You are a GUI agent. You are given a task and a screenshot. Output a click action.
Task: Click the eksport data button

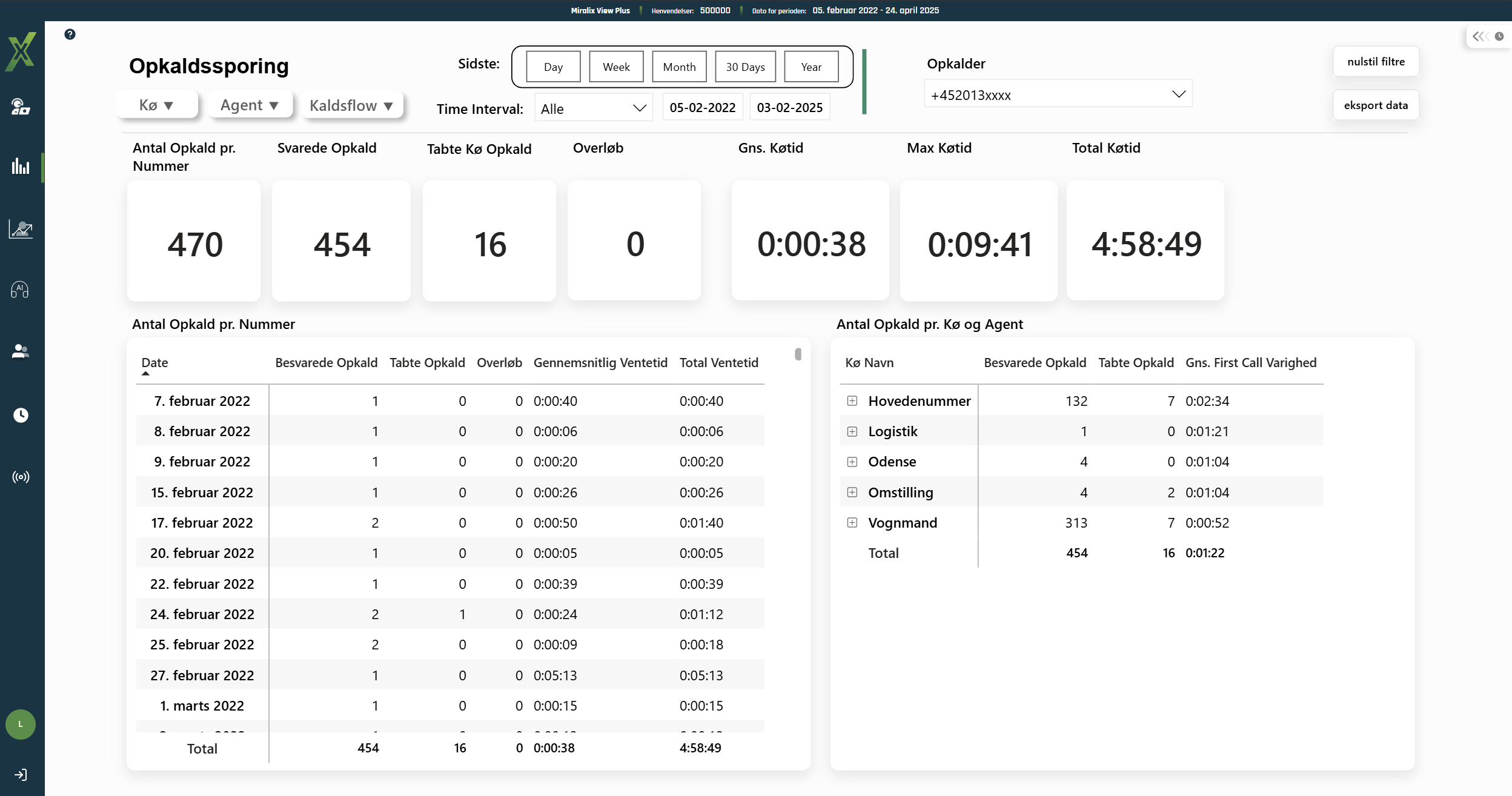pyautogui.click(x=1376, y=105)
